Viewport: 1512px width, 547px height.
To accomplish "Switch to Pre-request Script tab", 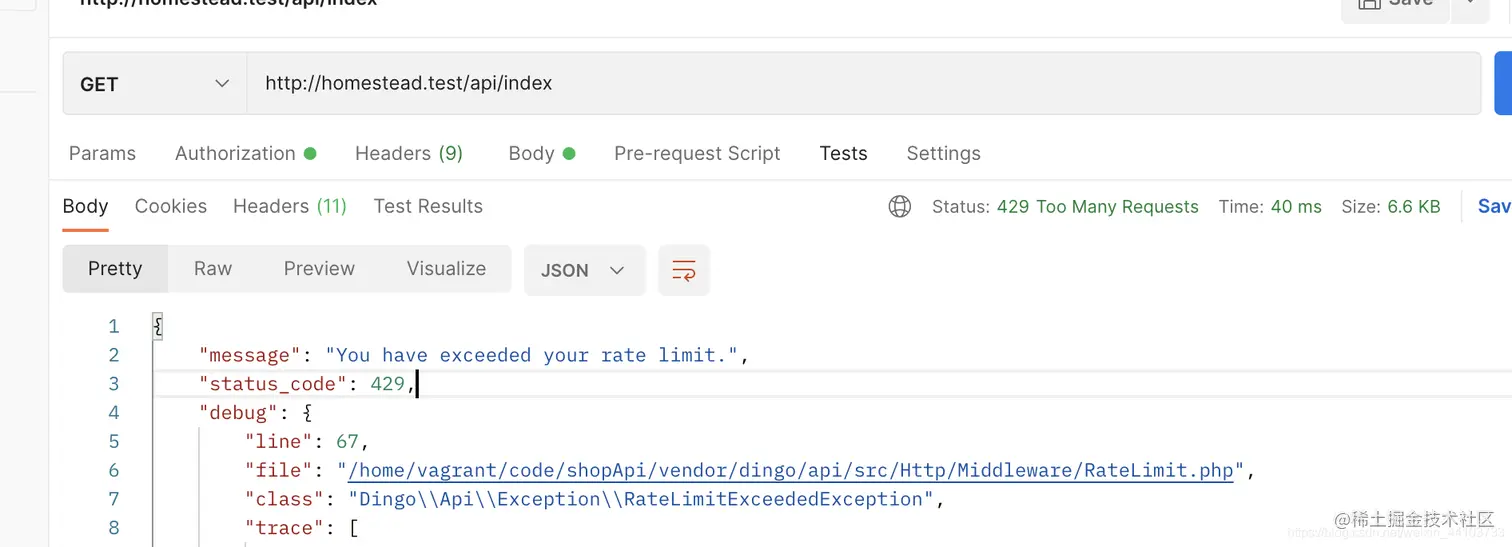I will coord(697,153).
